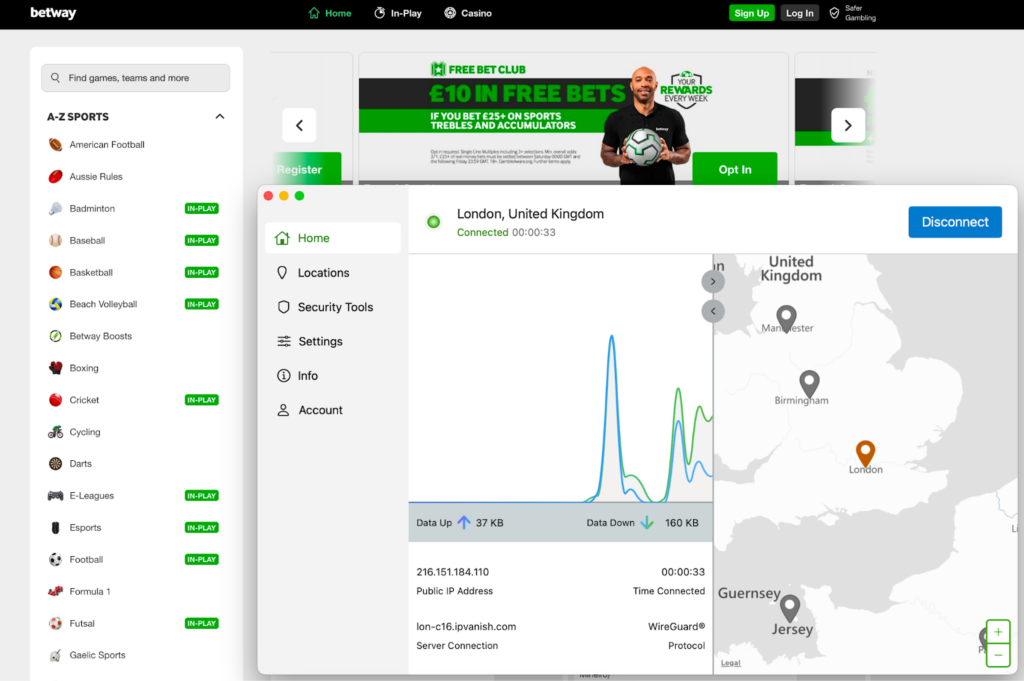Click the Manchester map pin
The image size is (1024, 681).
(x=786, y=318)
